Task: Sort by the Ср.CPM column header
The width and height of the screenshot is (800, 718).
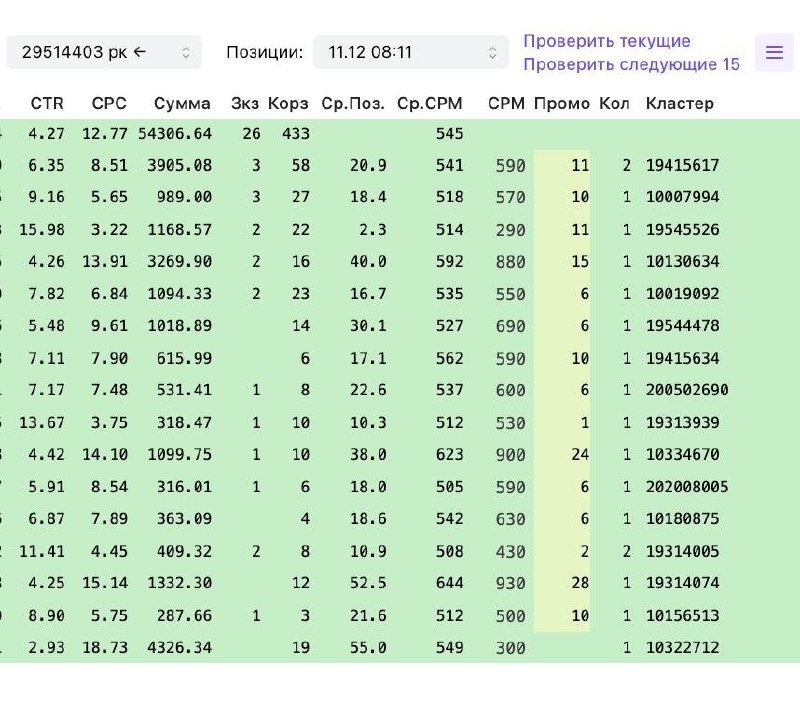Action: (430, 104)
